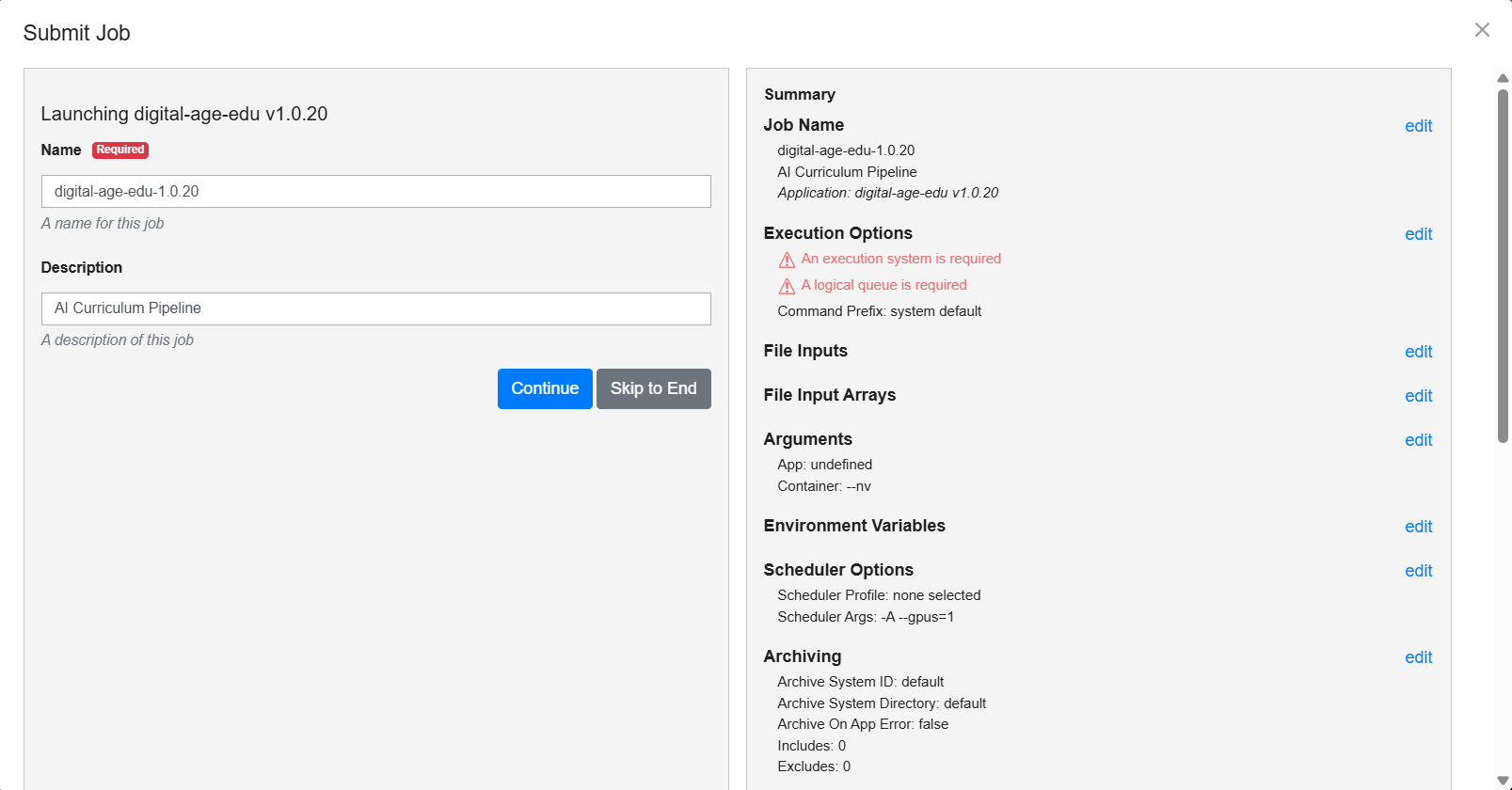Click 'Scheduler Args: -A --gpus=1' text

click(866, 617)
